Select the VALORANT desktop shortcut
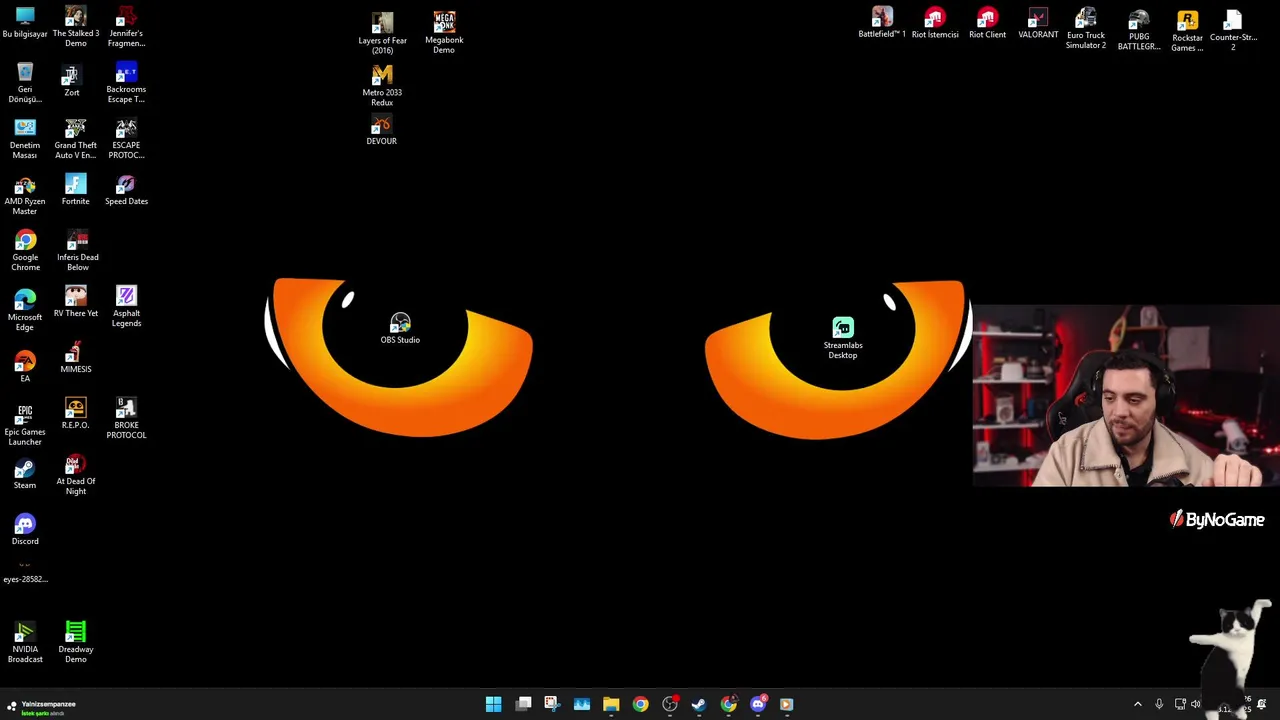Viewport: 1280px width, 720px height. (1038, 23)
